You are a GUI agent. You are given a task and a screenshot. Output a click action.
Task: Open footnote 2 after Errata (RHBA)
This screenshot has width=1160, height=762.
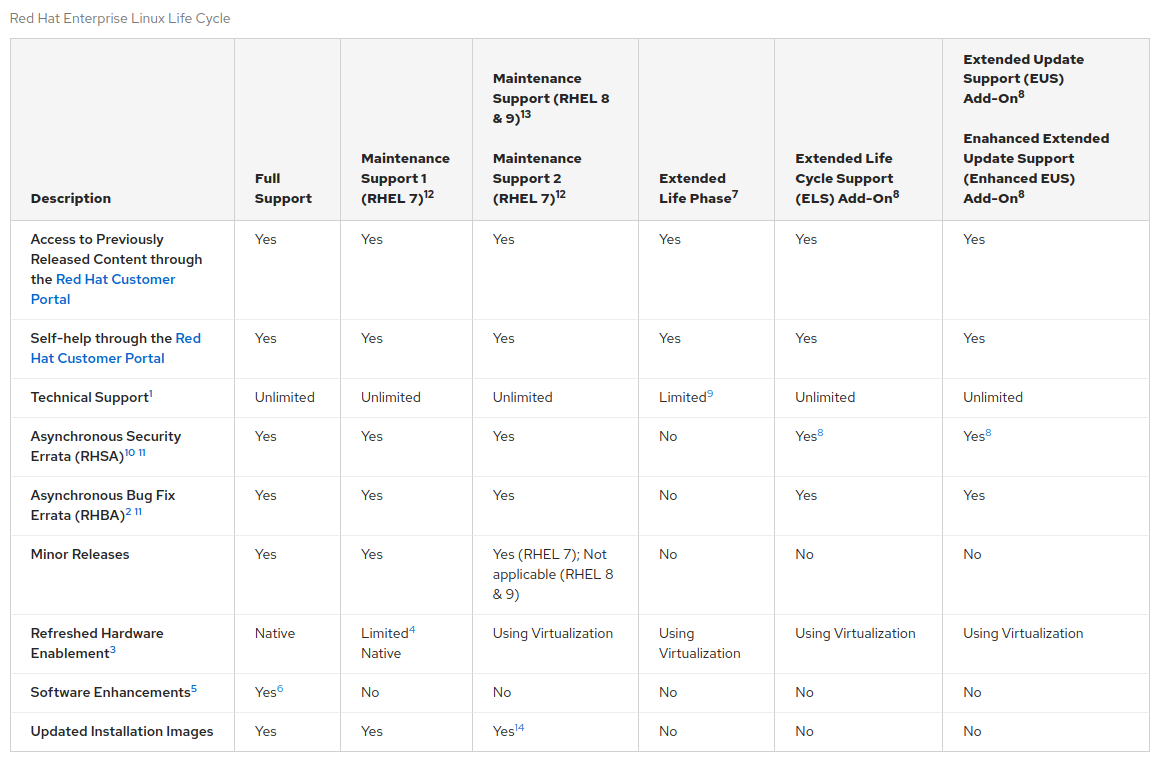pos(128,512)
